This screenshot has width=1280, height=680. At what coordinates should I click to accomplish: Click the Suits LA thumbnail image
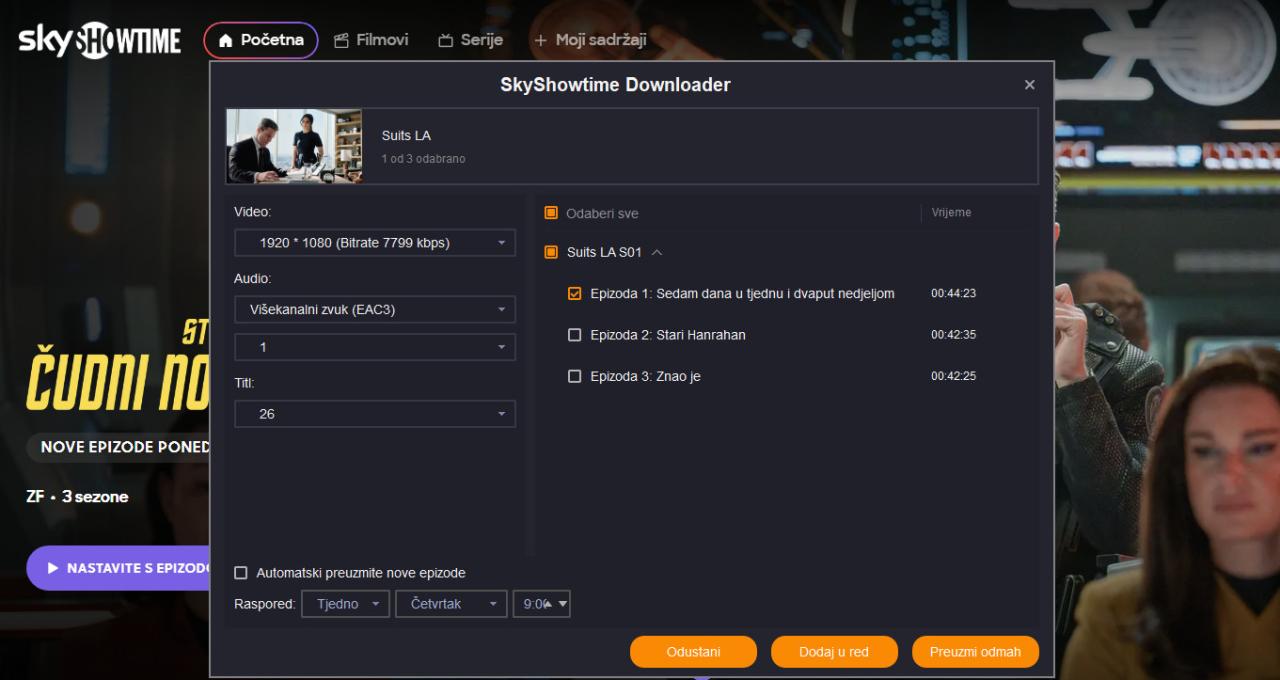tap(294, 146)
